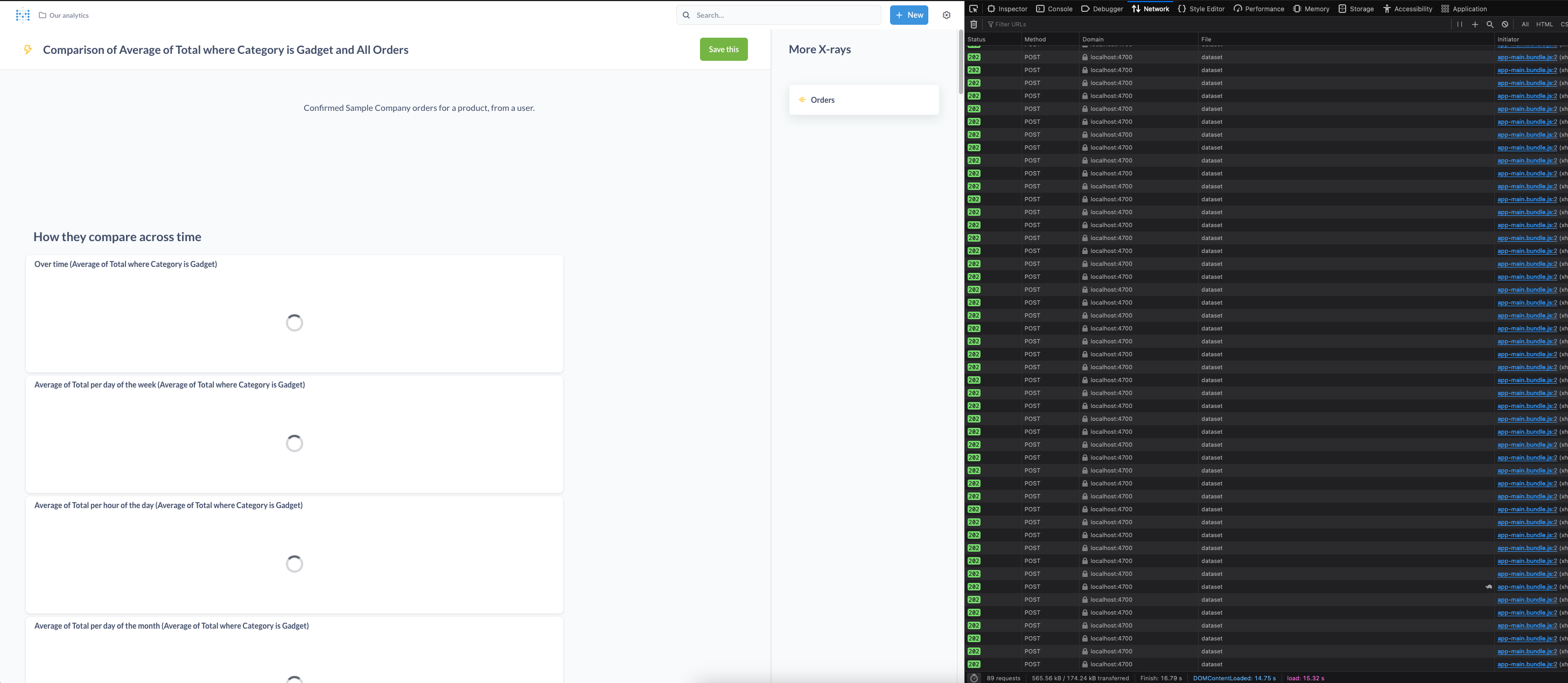
Task: Pause network traffic recording
Action: 1460,24
